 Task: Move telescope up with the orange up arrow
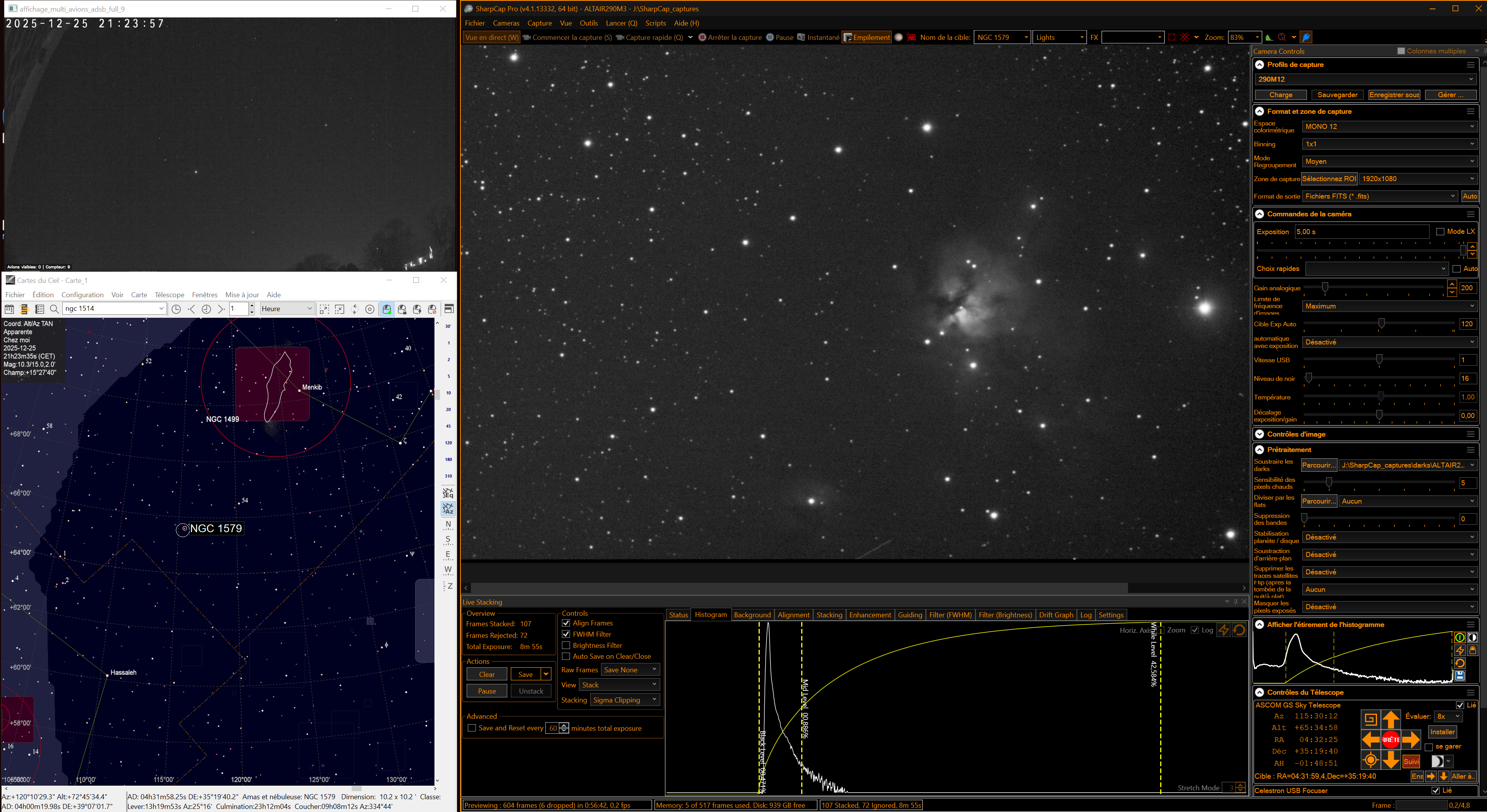click(1391, 719)
